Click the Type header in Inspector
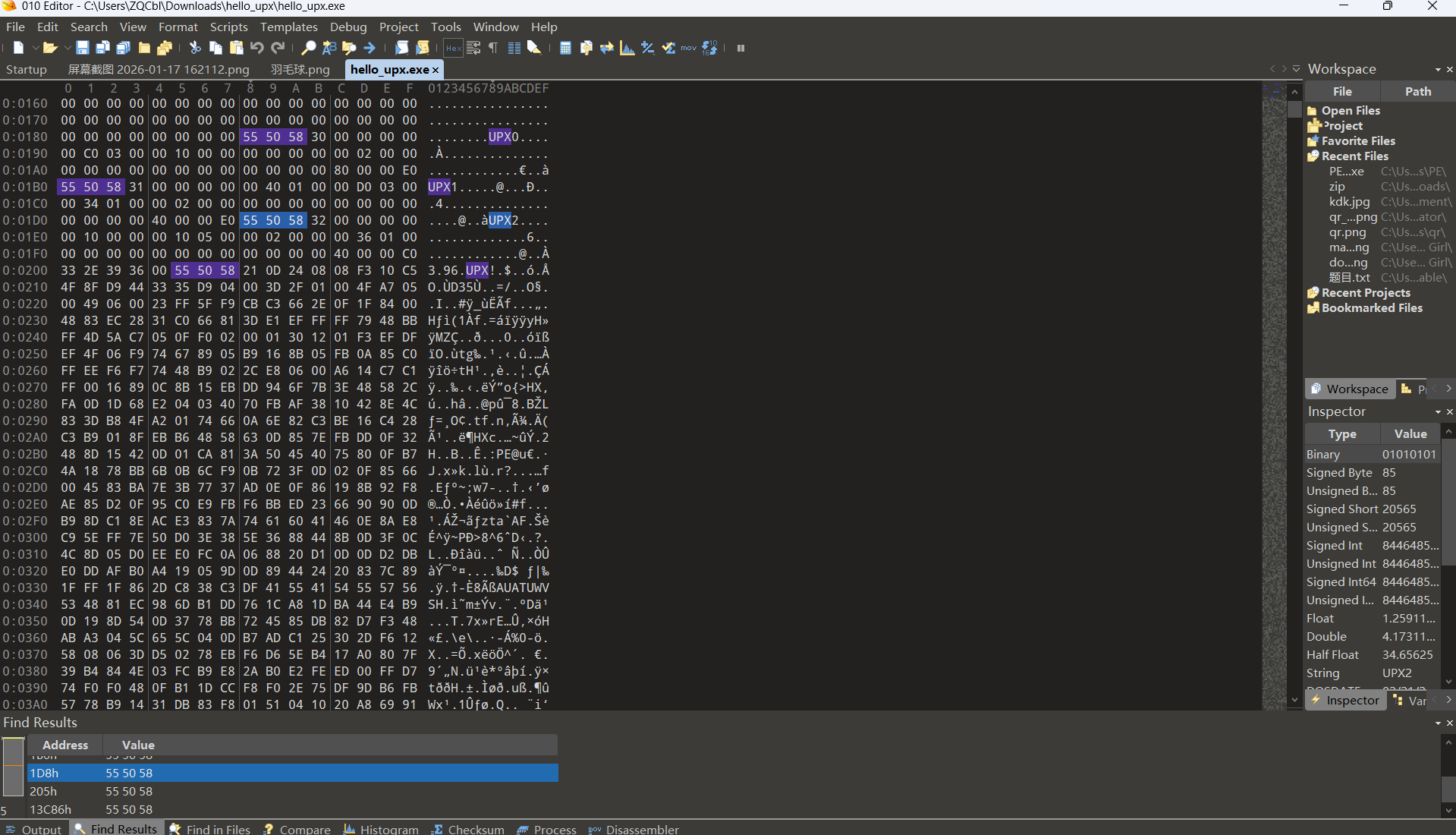The height and width of the screenshot is (835, 1456). click(x=1342, y=434)
